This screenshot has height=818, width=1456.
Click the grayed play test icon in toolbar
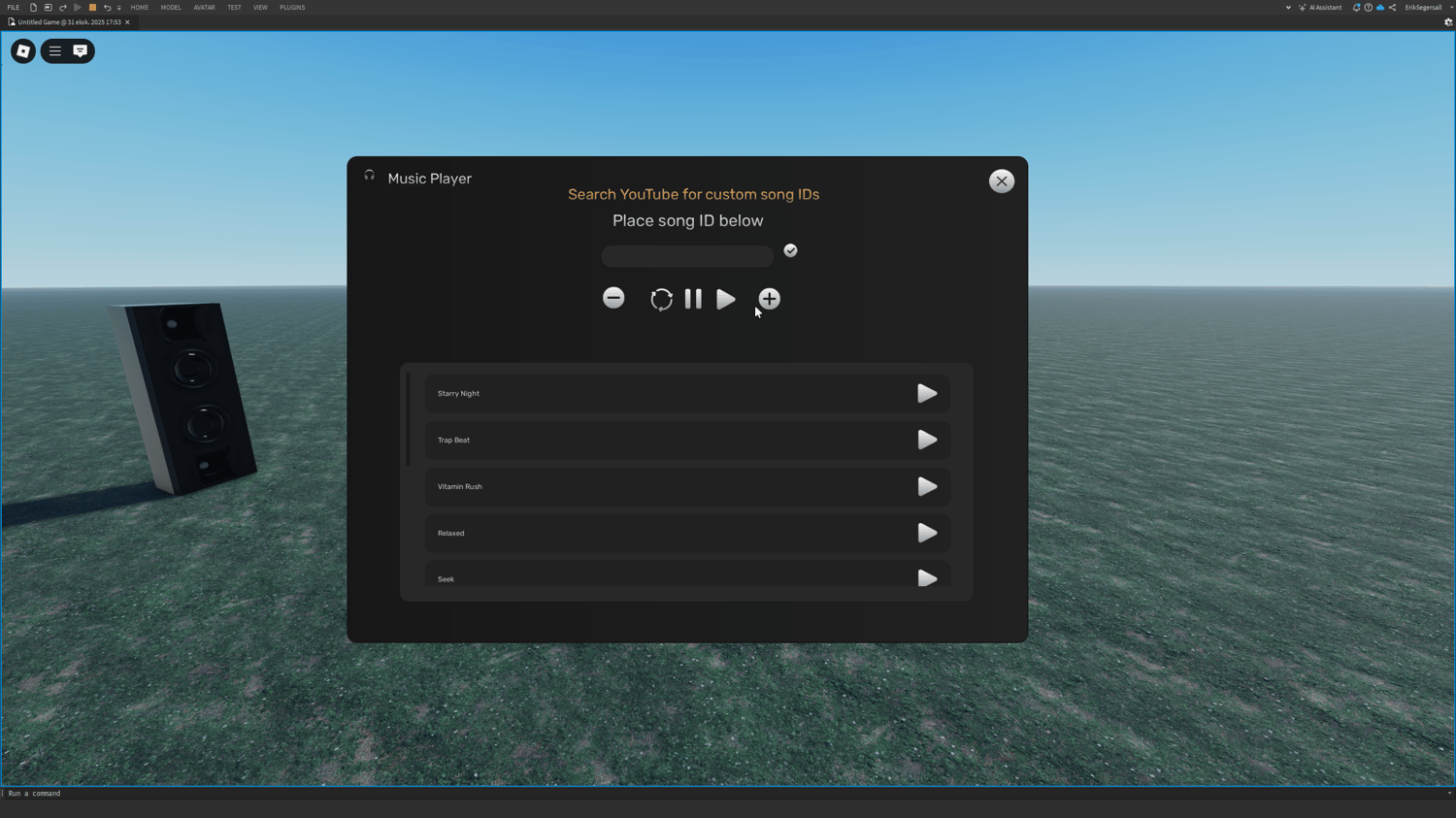78,8
